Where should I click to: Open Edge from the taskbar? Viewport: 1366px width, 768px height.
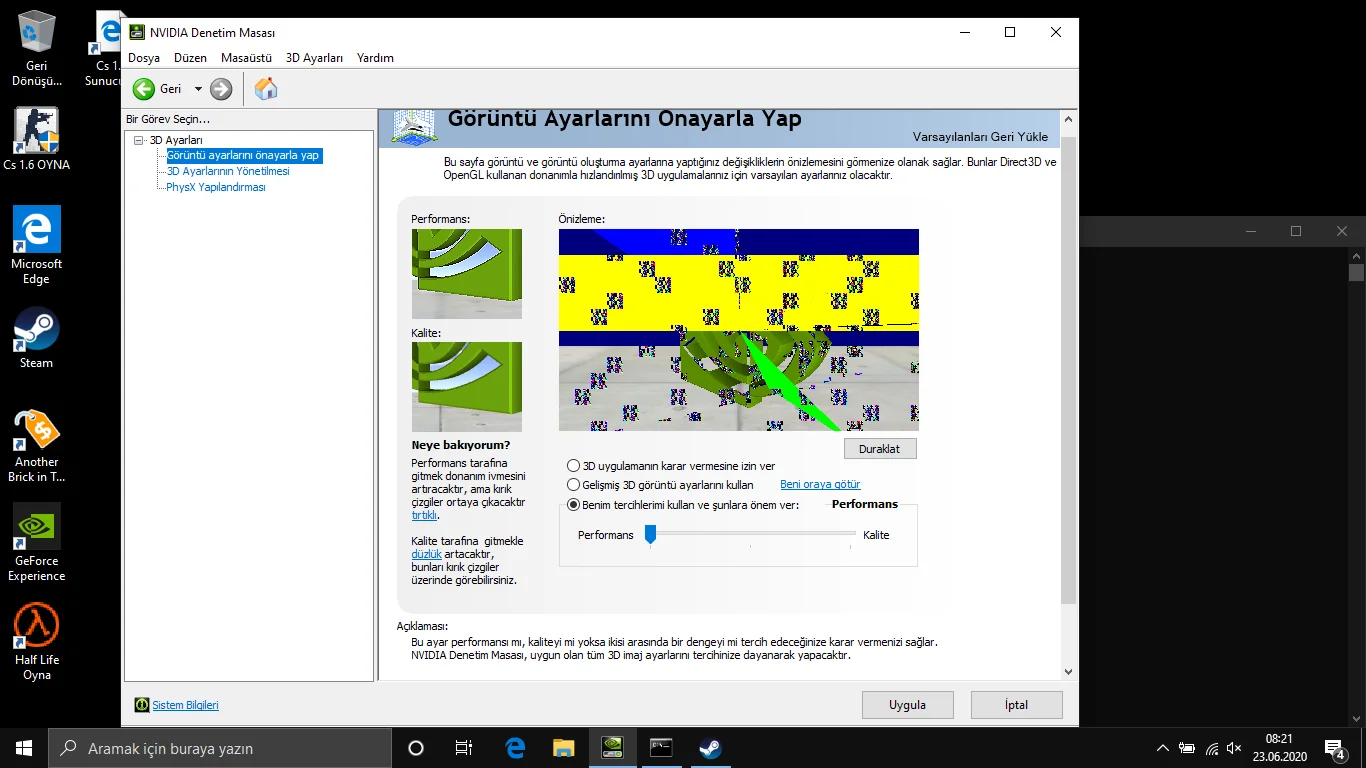(x=515, y=748)
